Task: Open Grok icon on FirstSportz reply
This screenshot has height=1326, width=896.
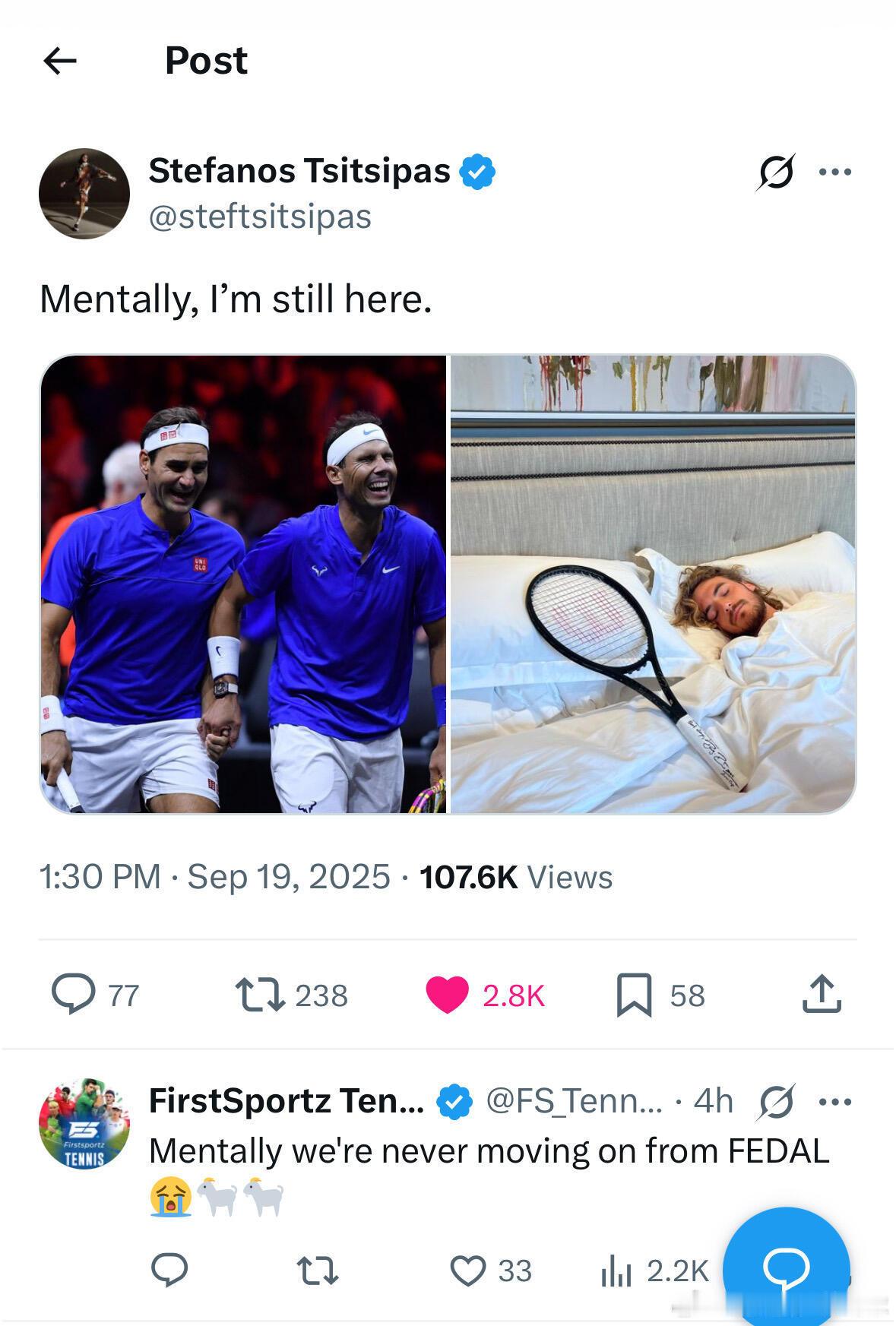Action: [776, 1101]
